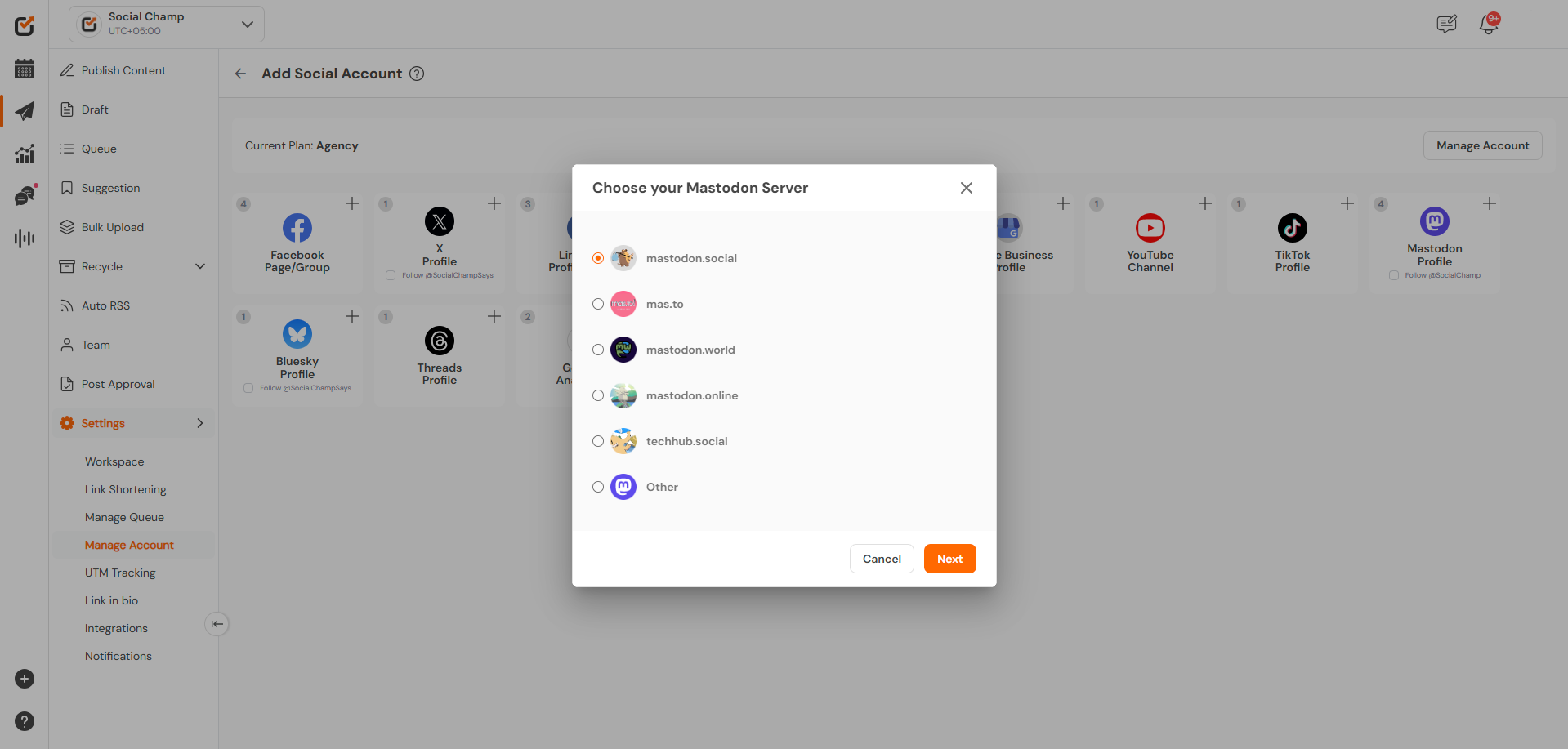Viewport: 1568px width, 749px height.
Task: Open Notifications settings
Action: pyautogui.click(x=118, y=656)
